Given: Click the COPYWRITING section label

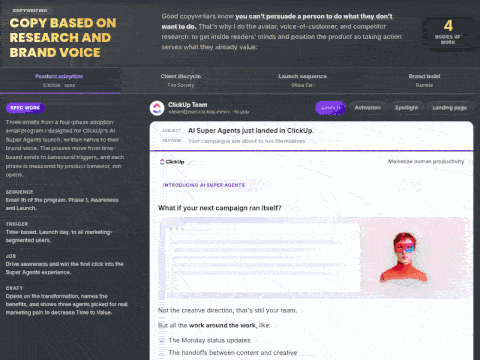Looking at the screenshot, I should point(30,10).
